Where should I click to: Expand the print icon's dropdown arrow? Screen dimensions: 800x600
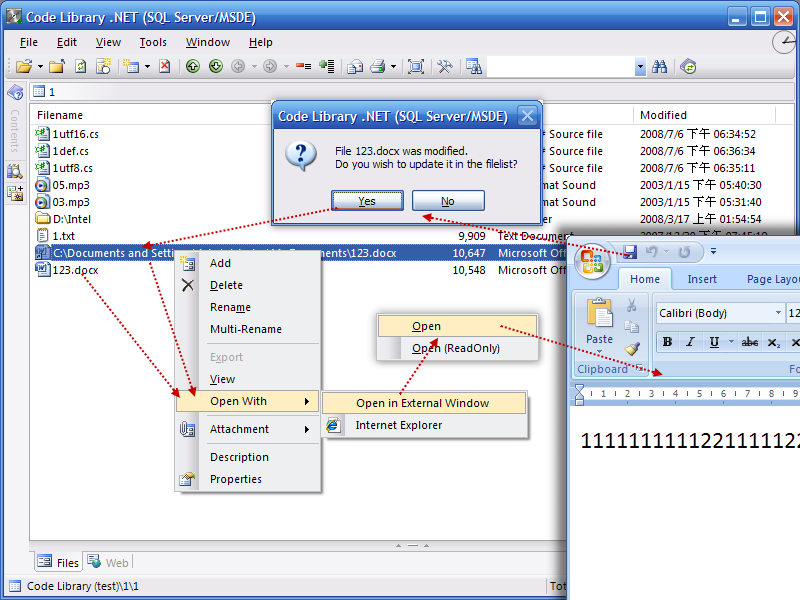click(393, 66)
